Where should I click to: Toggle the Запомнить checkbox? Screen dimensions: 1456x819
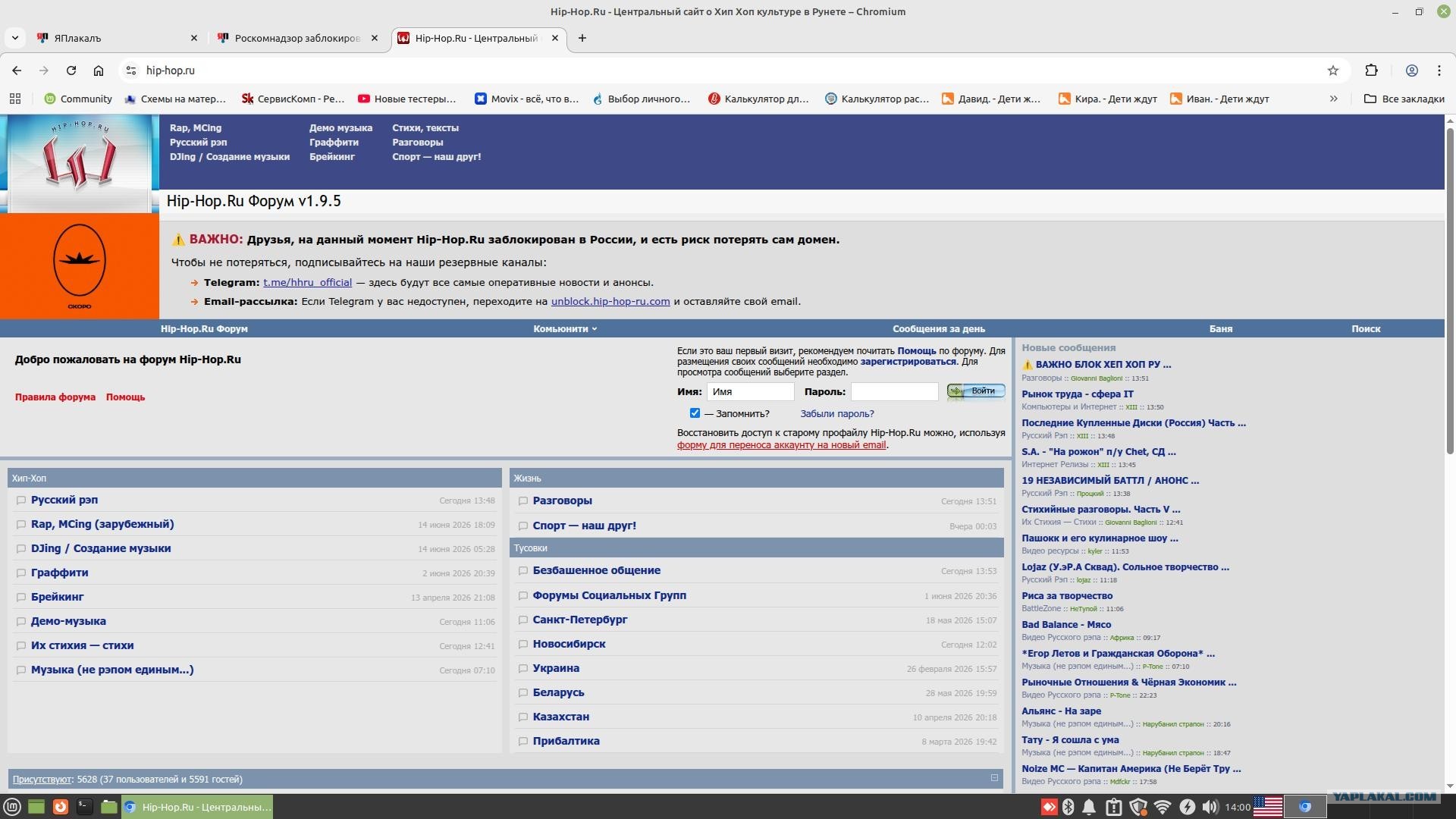point(695,413)
